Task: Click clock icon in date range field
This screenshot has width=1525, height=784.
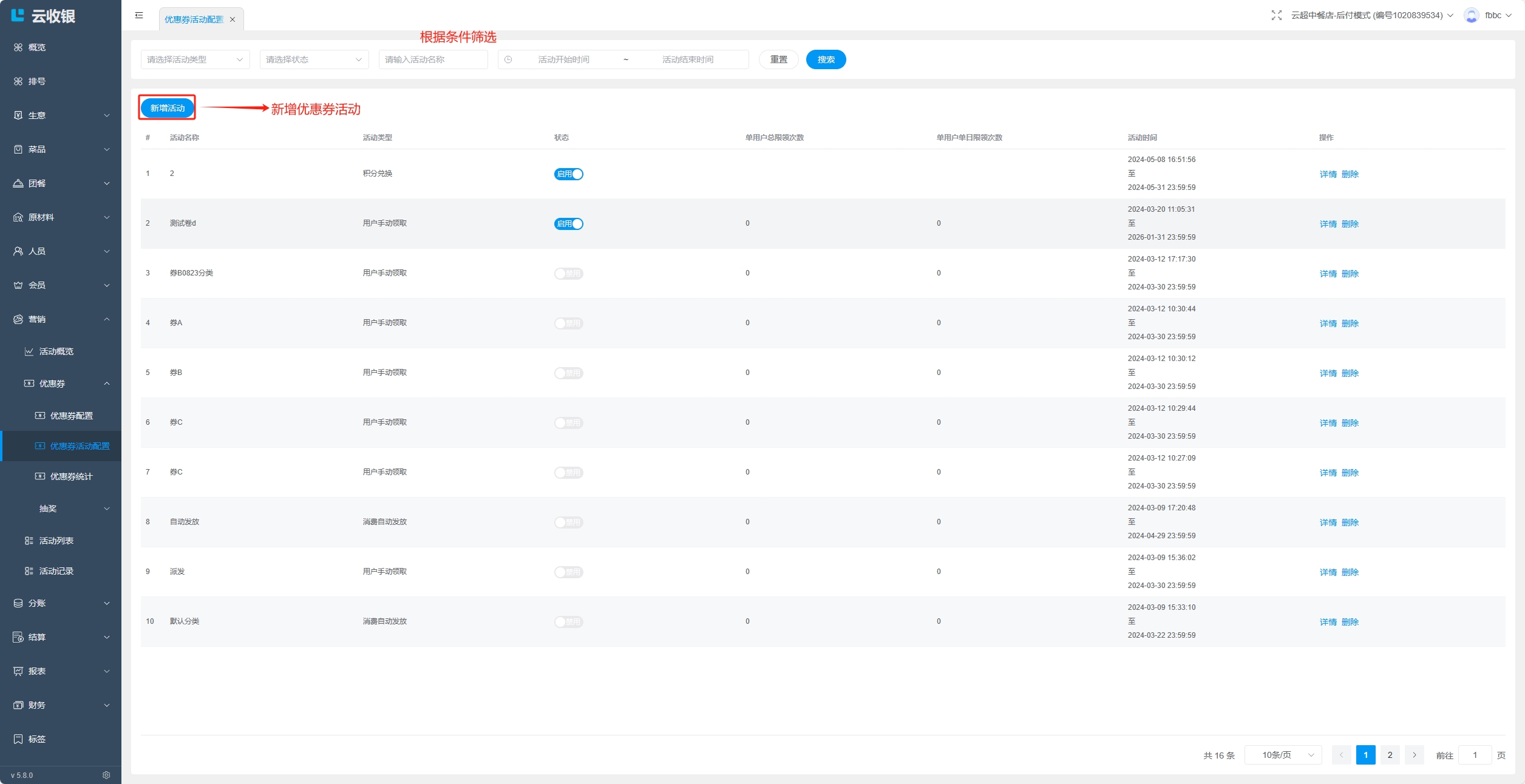Action: coord(508,59)
